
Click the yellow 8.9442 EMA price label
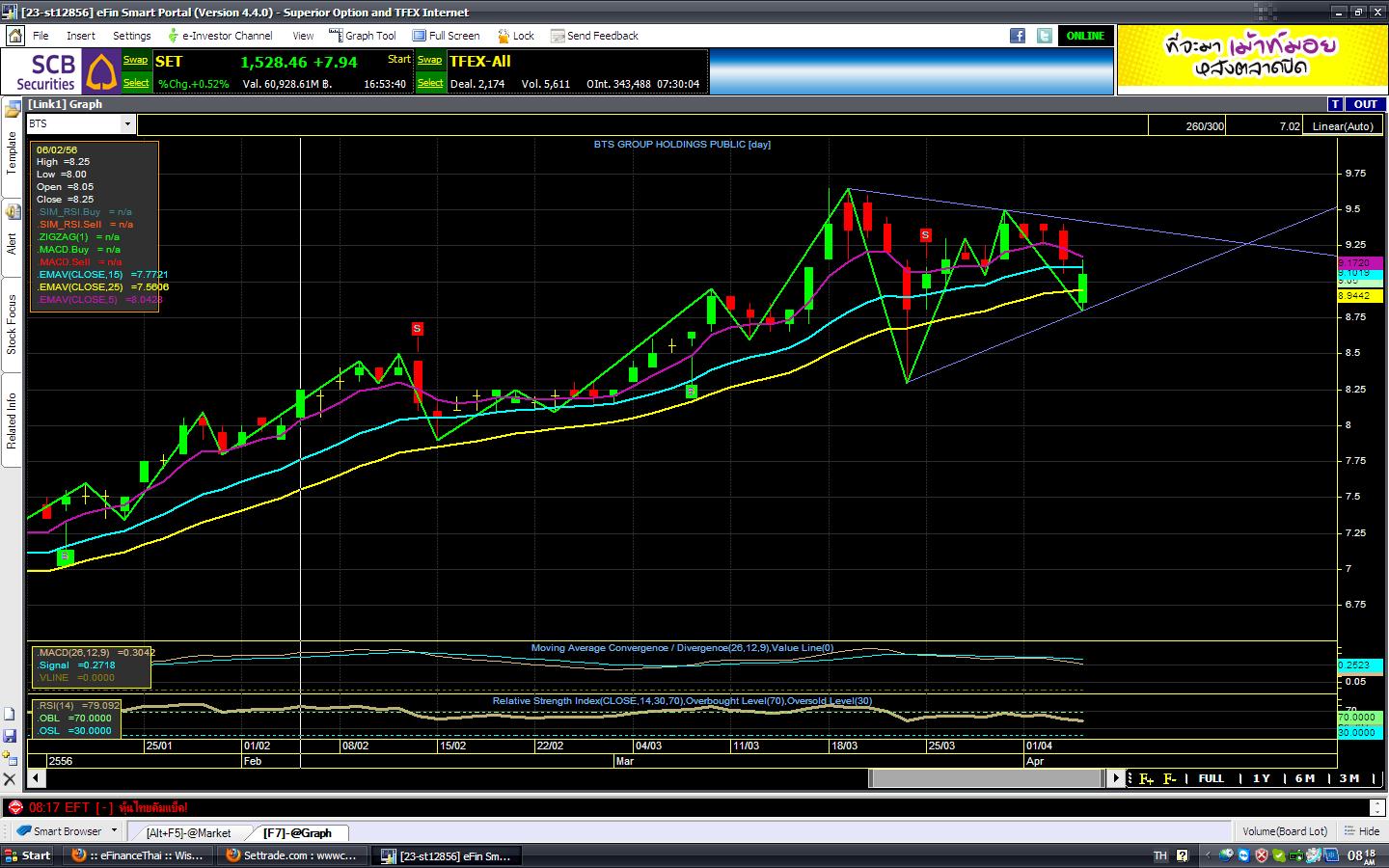pyautogui.click(x=1359, y=296)
